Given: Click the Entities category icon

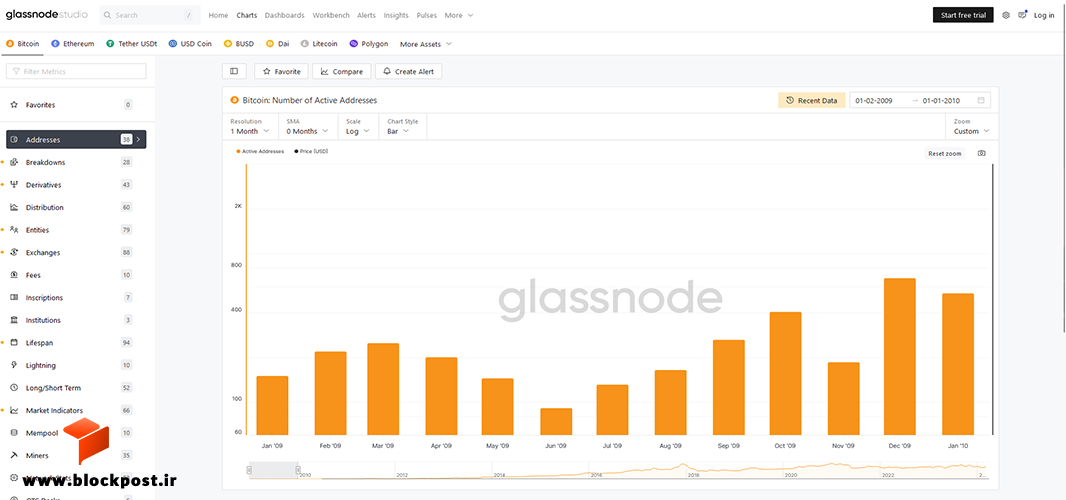Looking at the screenshot, I should 14,229.
